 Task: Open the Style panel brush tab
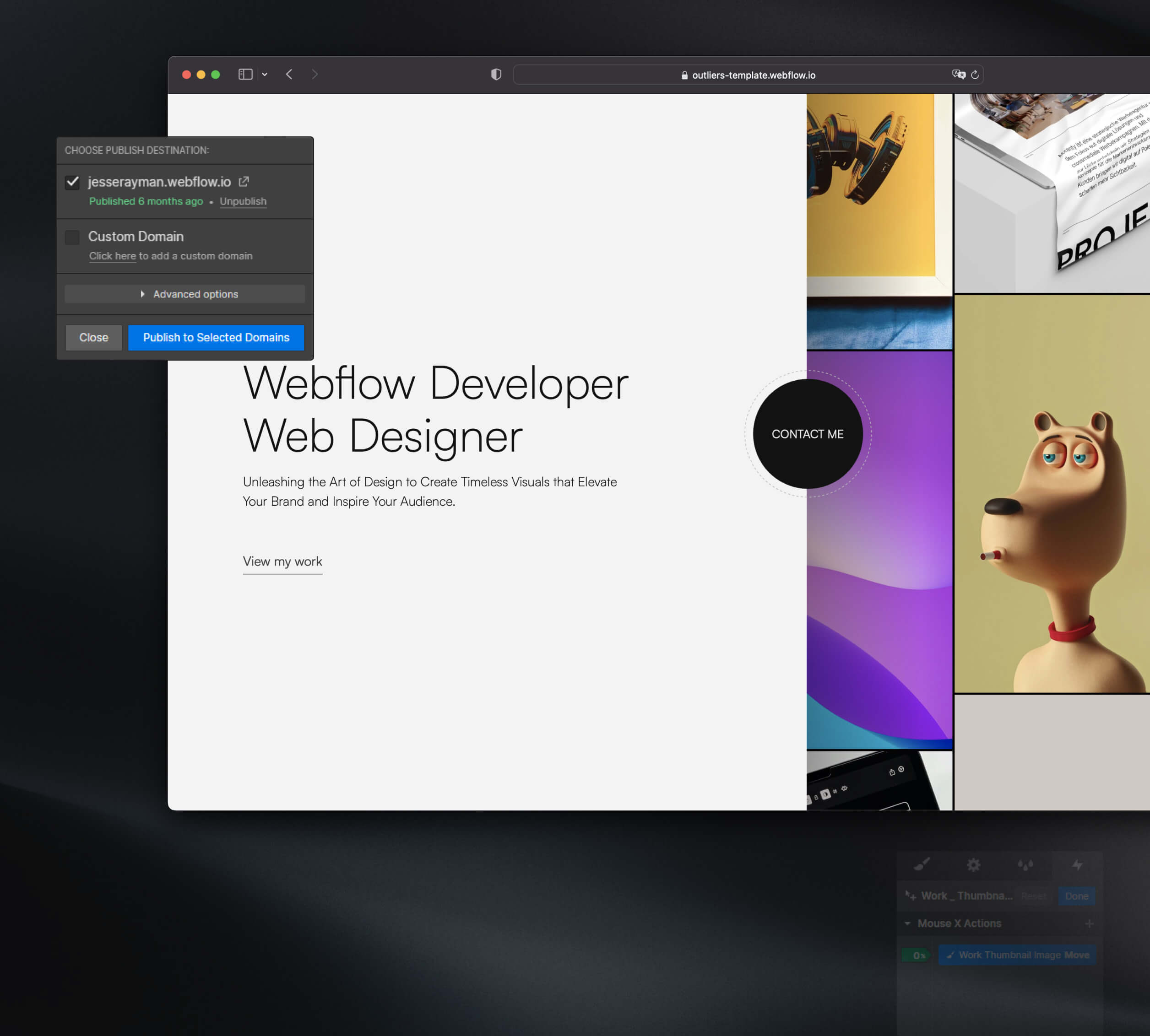[x=922, y=865]
